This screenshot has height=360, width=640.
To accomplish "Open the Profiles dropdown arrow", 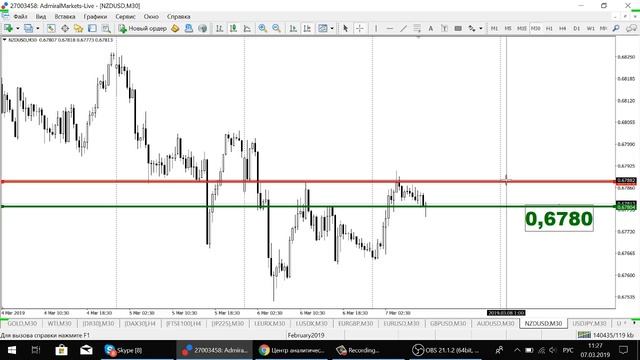I will point(38,28).
